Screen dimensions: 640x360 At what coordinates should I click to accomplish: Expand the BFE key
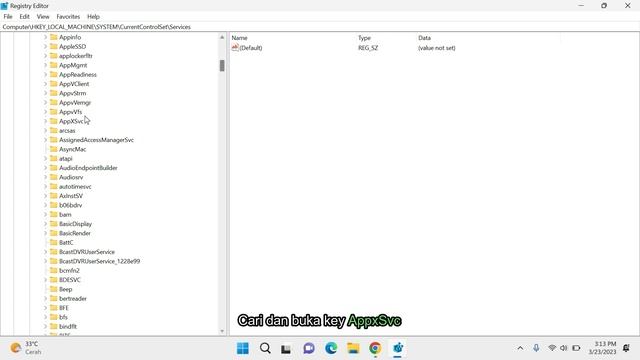click(45, 308)
